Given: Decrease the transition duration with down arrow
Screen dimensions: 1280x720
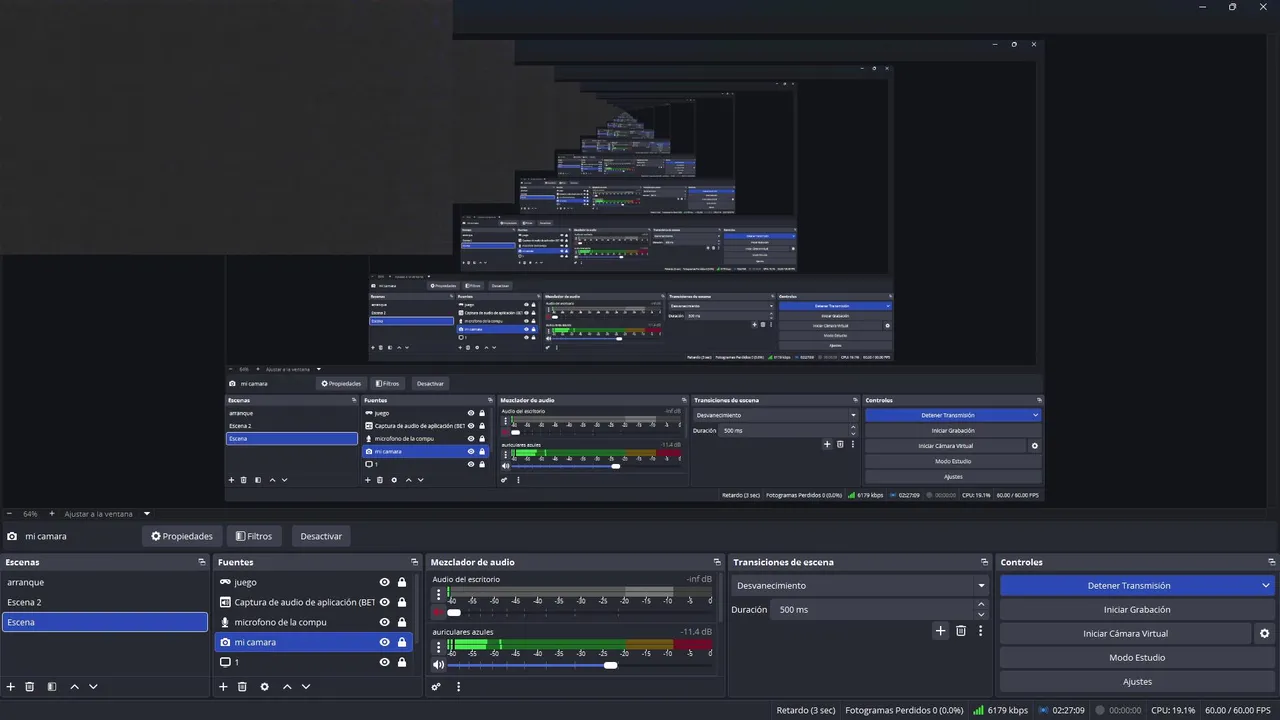Looking at the screenshot, I should click(981, 615).
